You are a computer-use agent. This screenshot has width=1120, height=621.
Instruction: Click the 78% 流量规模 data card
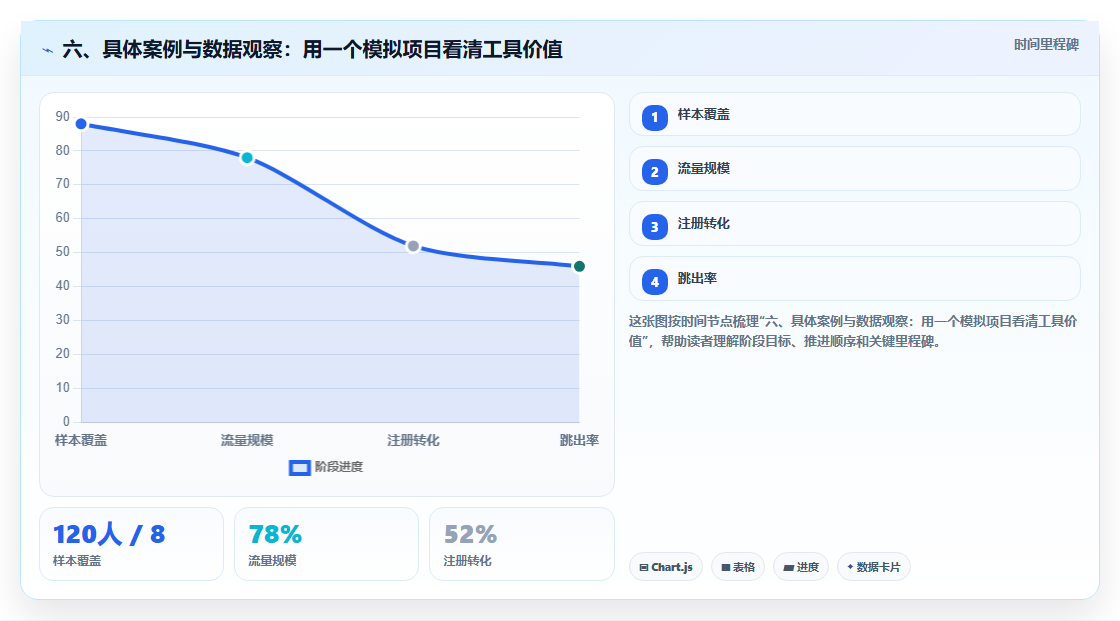click(x=326, y=544)
